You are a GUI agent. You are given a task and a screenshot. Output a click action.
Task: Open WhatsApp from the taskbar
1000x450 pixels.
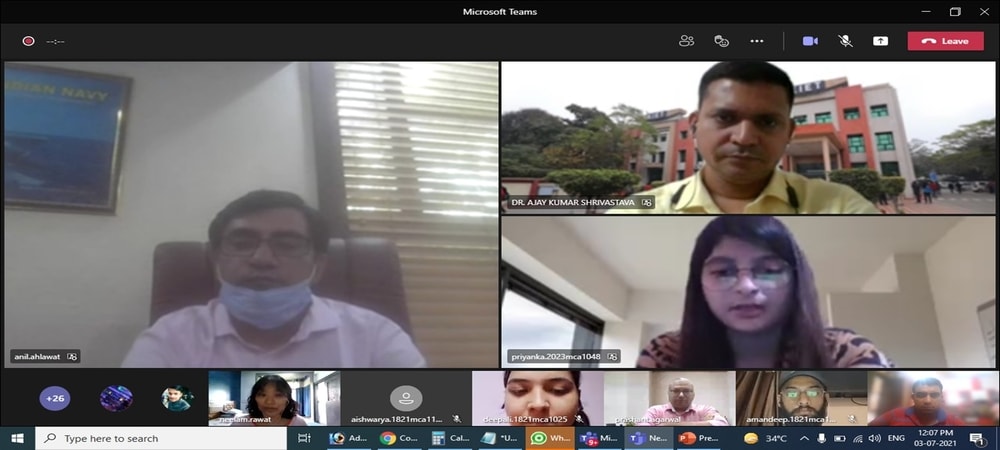[550, 438]
